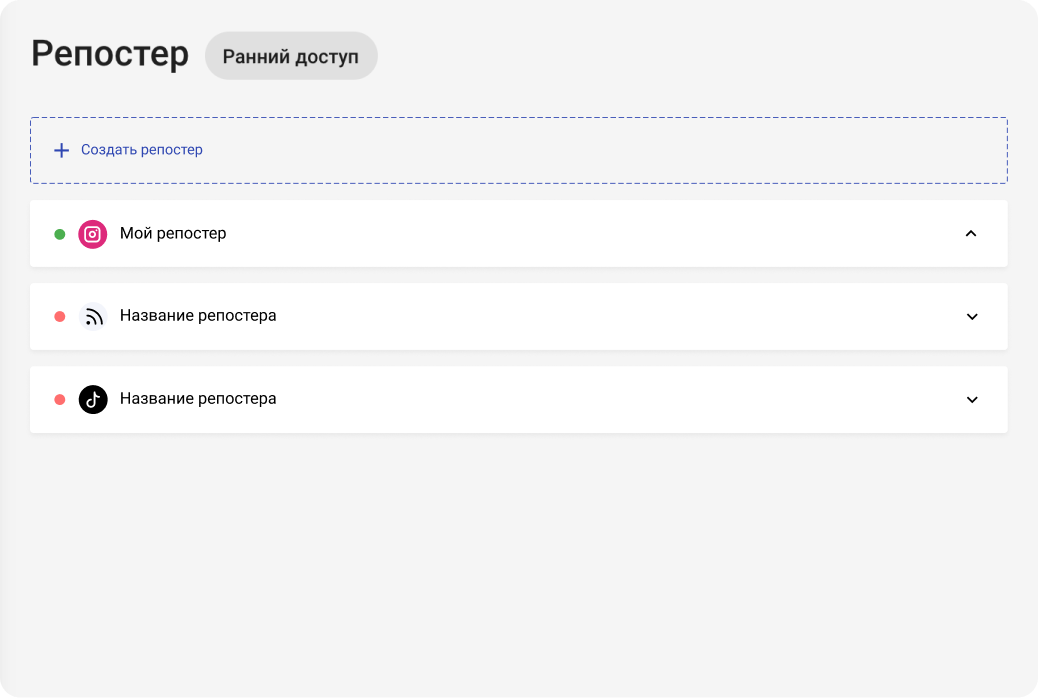
Task: Click empty space inside the dashed create box
Action: tap(600, 150)
